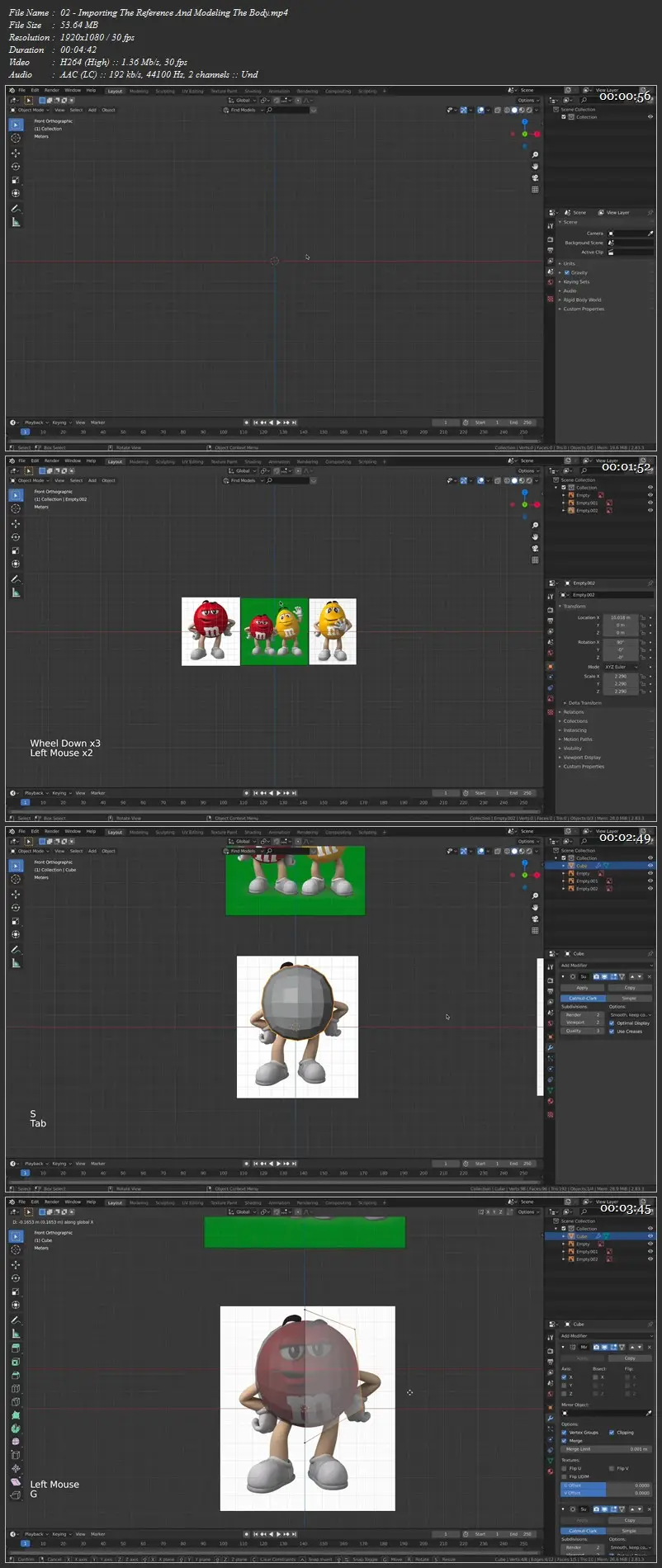Toggle camera view icon in the 00:00:56 viewport
The image size is (662, 1568).
click(535, 177)
